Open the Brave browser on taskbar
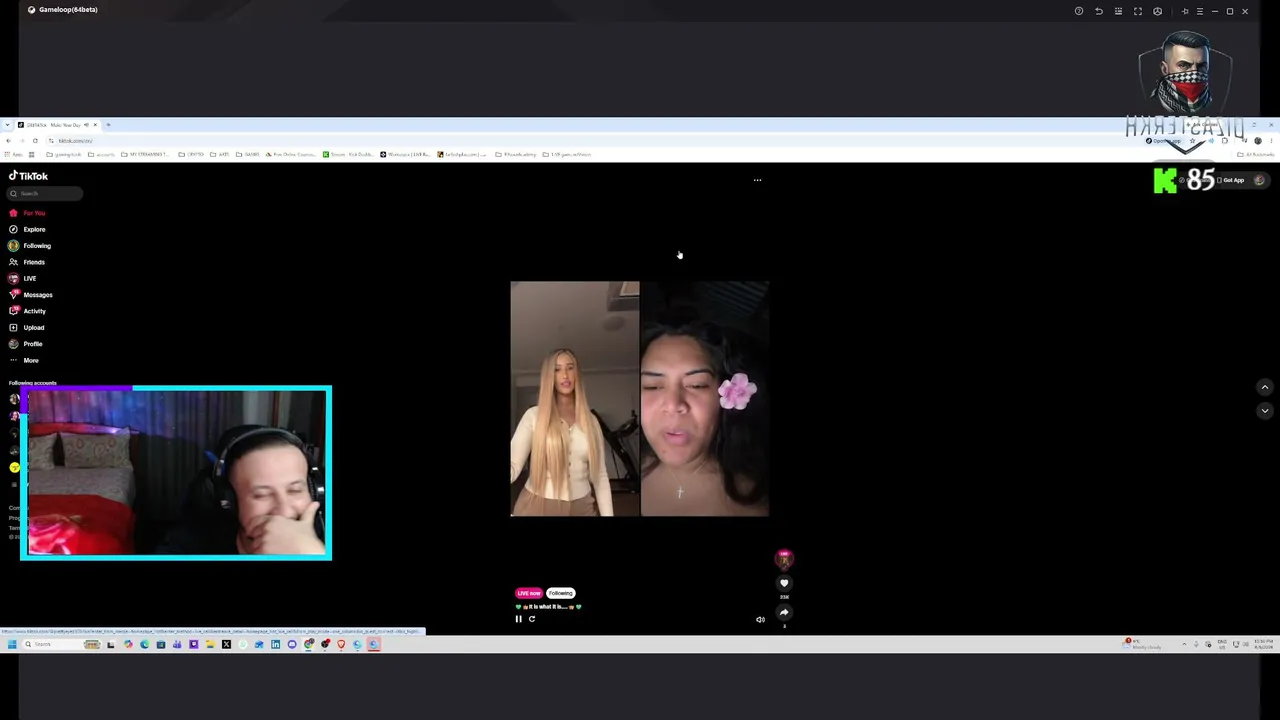The width and height of the screenshot is (1280, 720). [341, 645]
